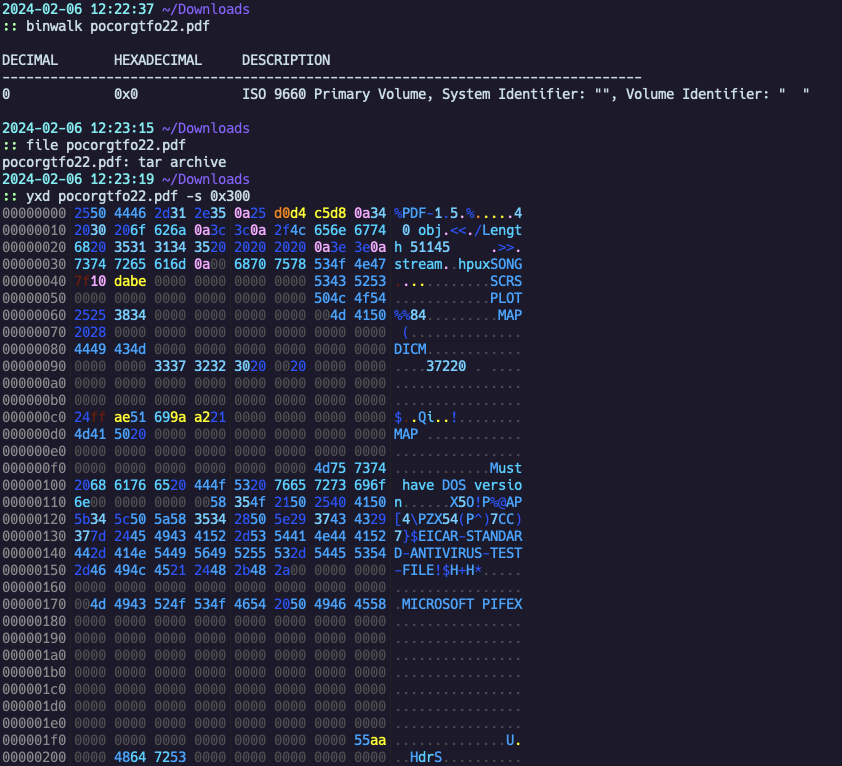Click the offset '00000200' in hex dump

[34, 757]
